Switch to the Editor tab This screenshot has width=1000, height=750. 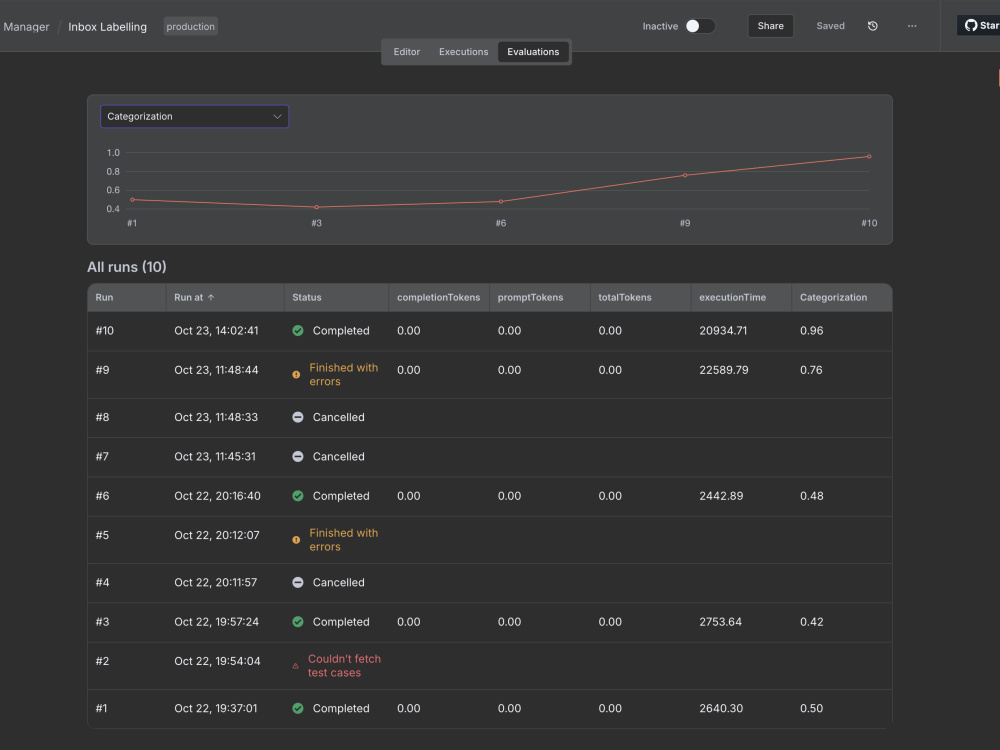point(406,52)
